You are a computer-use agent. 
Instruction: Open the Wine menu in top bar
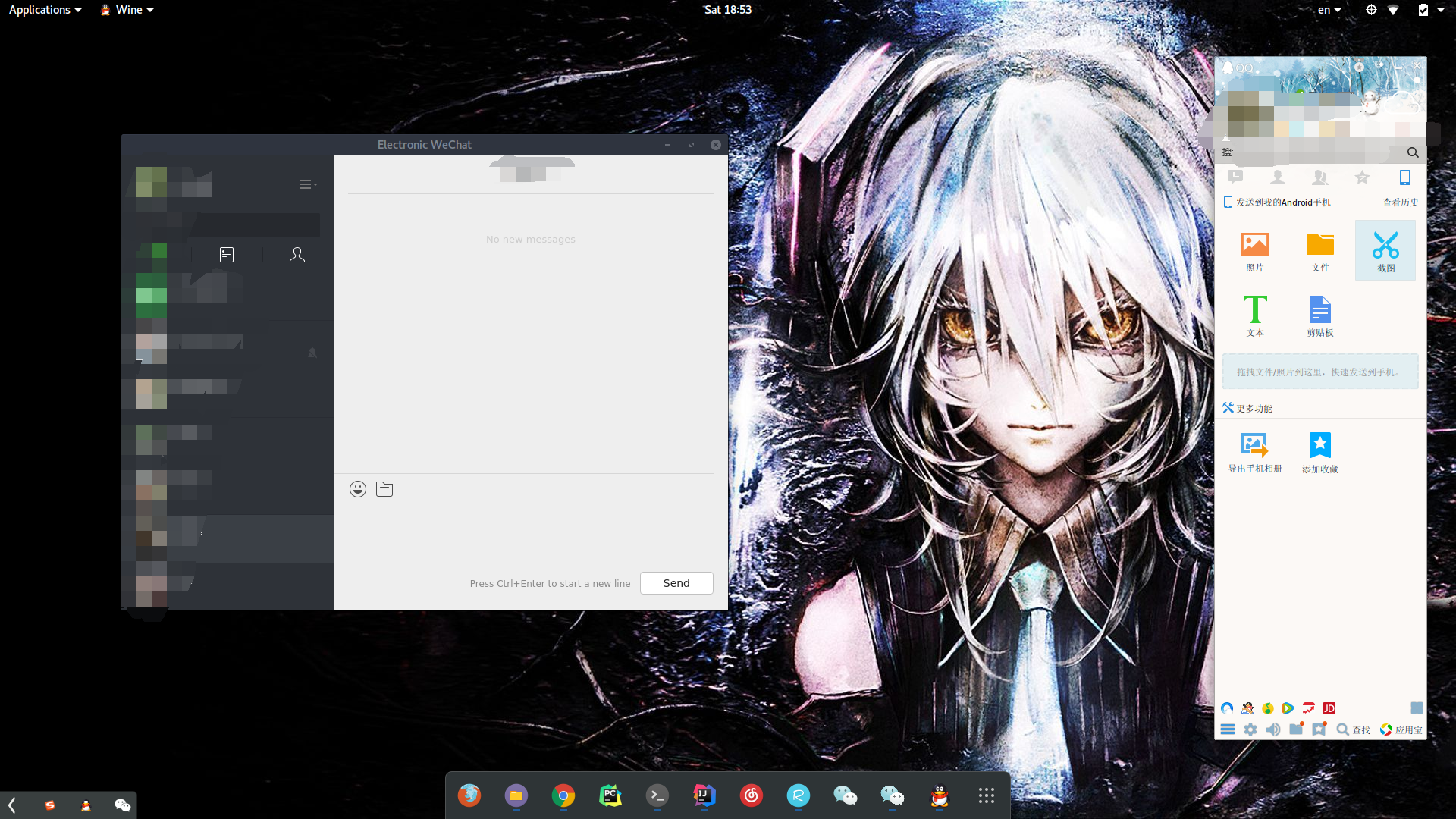pos(127,10)
